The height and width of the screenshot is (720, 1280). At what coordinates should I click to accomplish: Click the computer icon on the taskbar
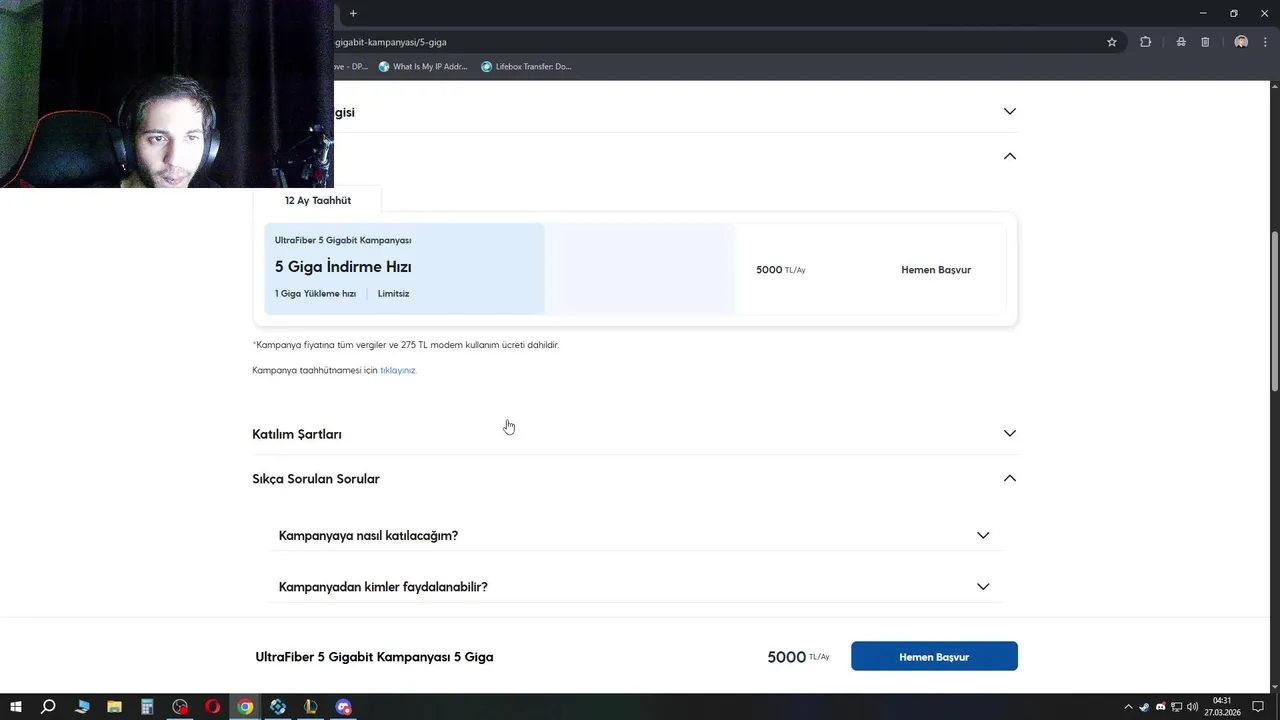pyautogui.click(x=81, y=707)
